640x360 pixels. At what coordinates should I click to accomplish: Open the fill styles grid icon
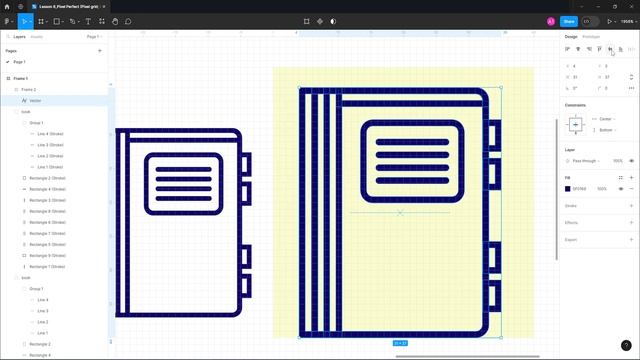pos(620,178)
